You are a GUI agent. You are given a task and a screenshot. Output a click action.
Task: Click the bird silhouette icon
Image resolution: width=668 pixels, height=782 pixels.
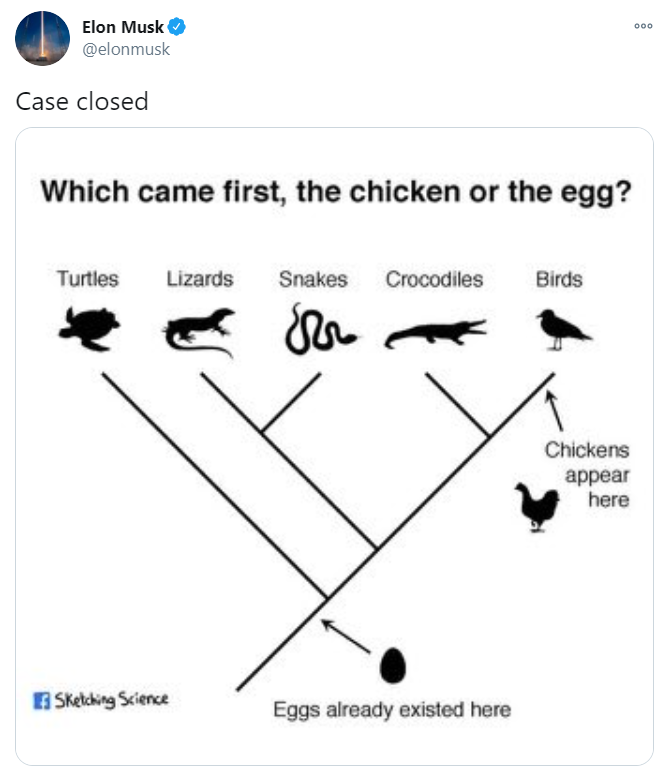[561, 328]
